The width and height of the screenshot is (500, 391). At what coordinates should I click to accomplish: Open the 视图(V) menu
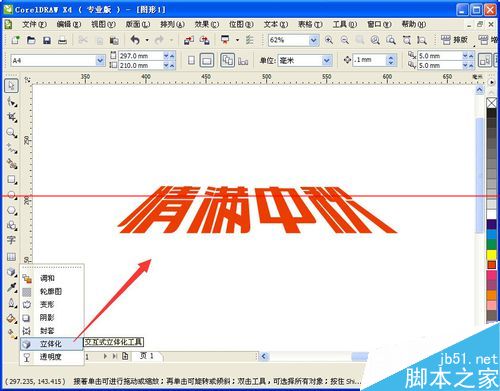(103, 24)
